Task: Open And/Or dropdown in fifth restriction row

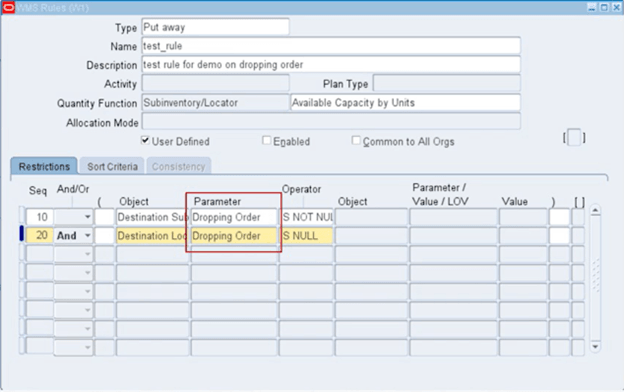Action: tap(87, 291)
